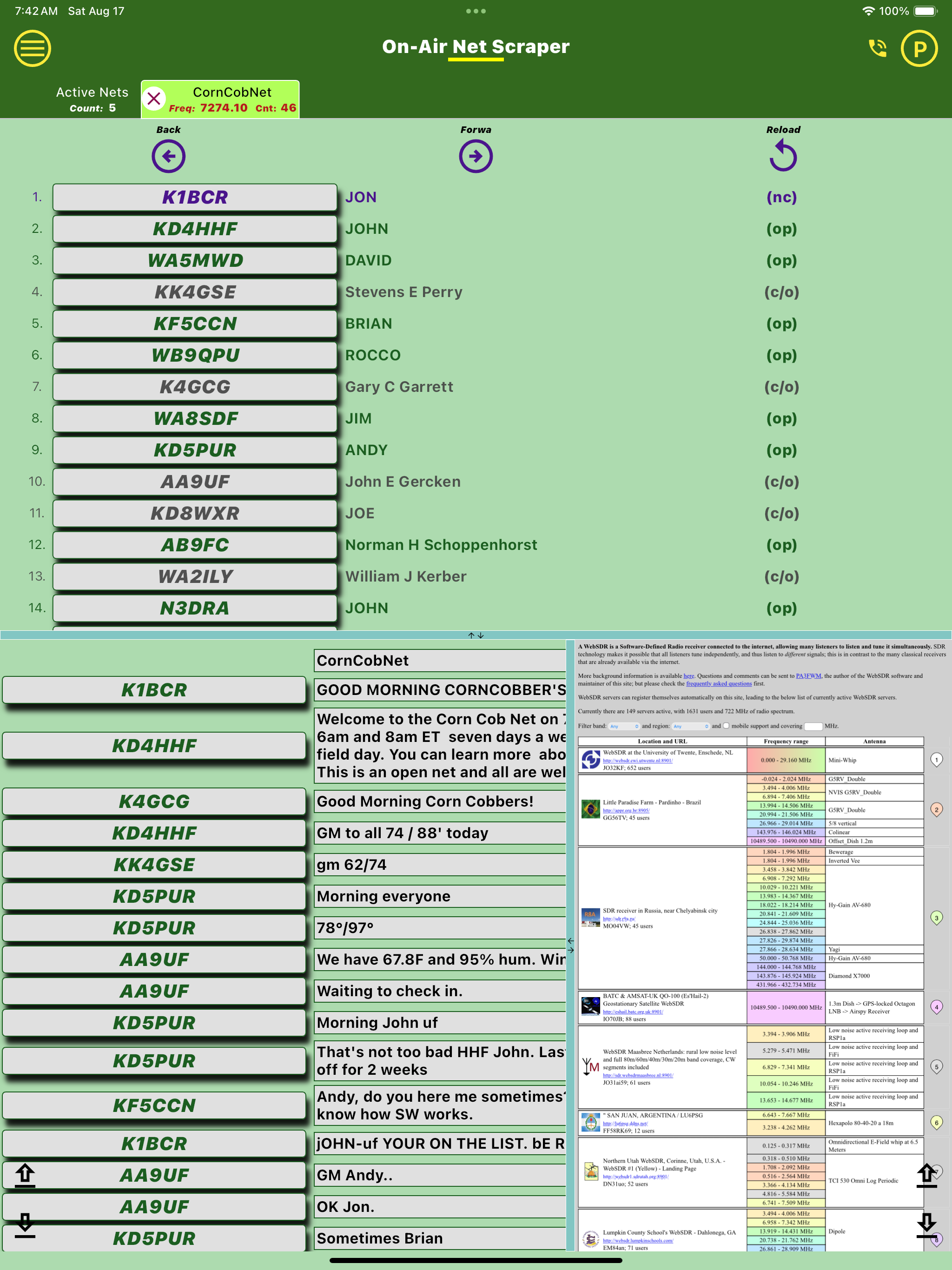Open the hamburger menu icon
Image resolution: width=952 pixels, height=1270 pixels.
[x=32, y=48]
